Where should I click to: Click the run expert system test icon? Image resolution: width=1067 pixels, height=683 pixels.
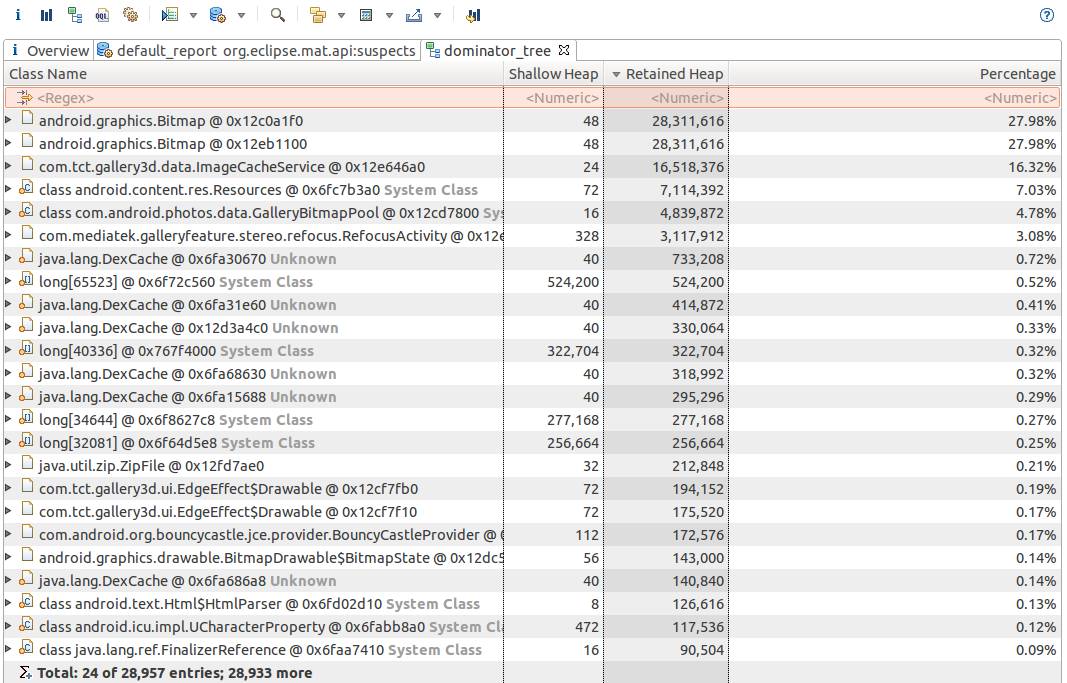pyautogui.click(x=170, y=15)
